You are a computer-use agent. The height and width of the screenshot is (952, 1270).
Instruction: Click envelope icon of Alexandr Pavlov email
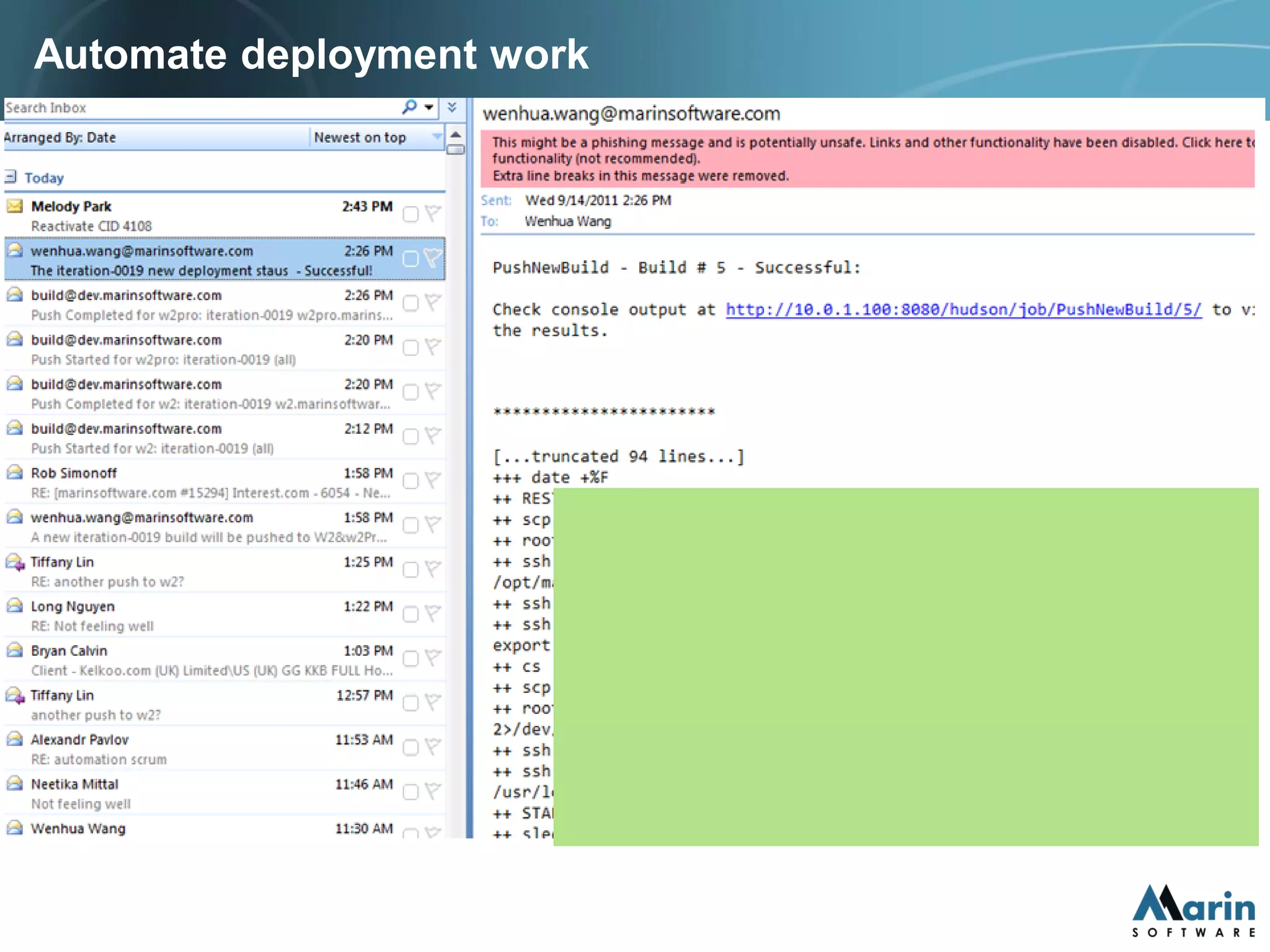(x=15, y=739)
